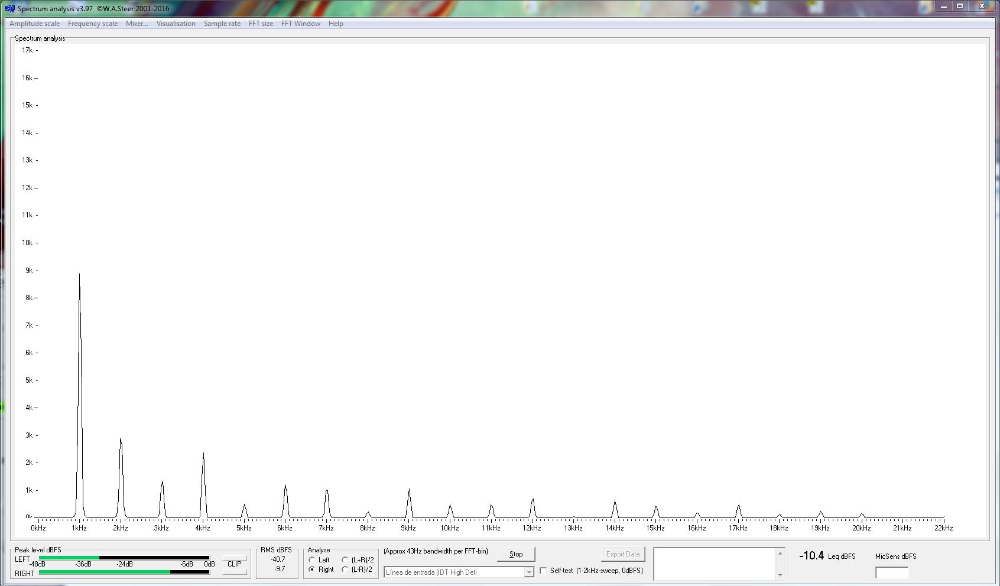
Task: Open the FFT Window menu
Action: [301, 24]
